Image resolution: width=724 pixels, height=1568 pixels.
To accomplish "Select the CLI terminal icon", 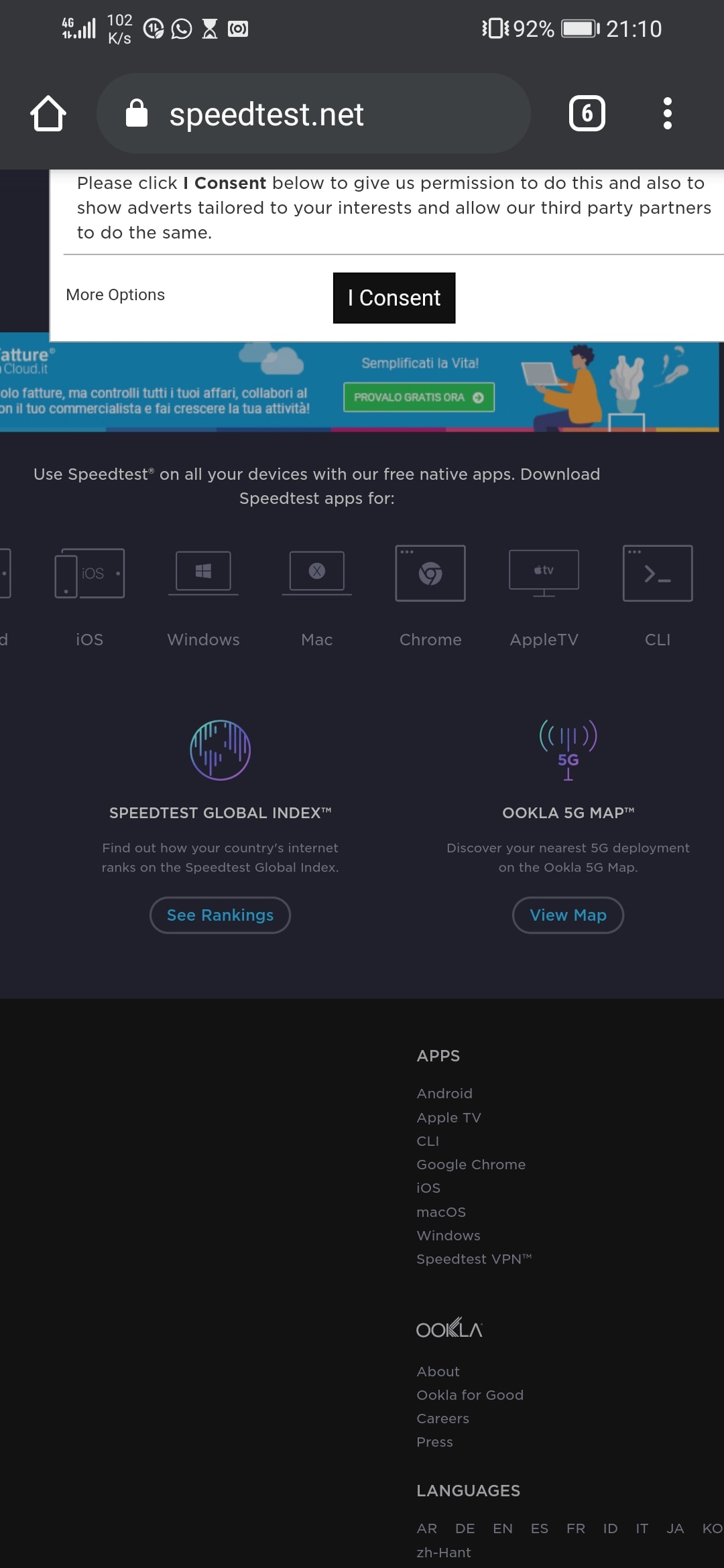I will point(658,573).
